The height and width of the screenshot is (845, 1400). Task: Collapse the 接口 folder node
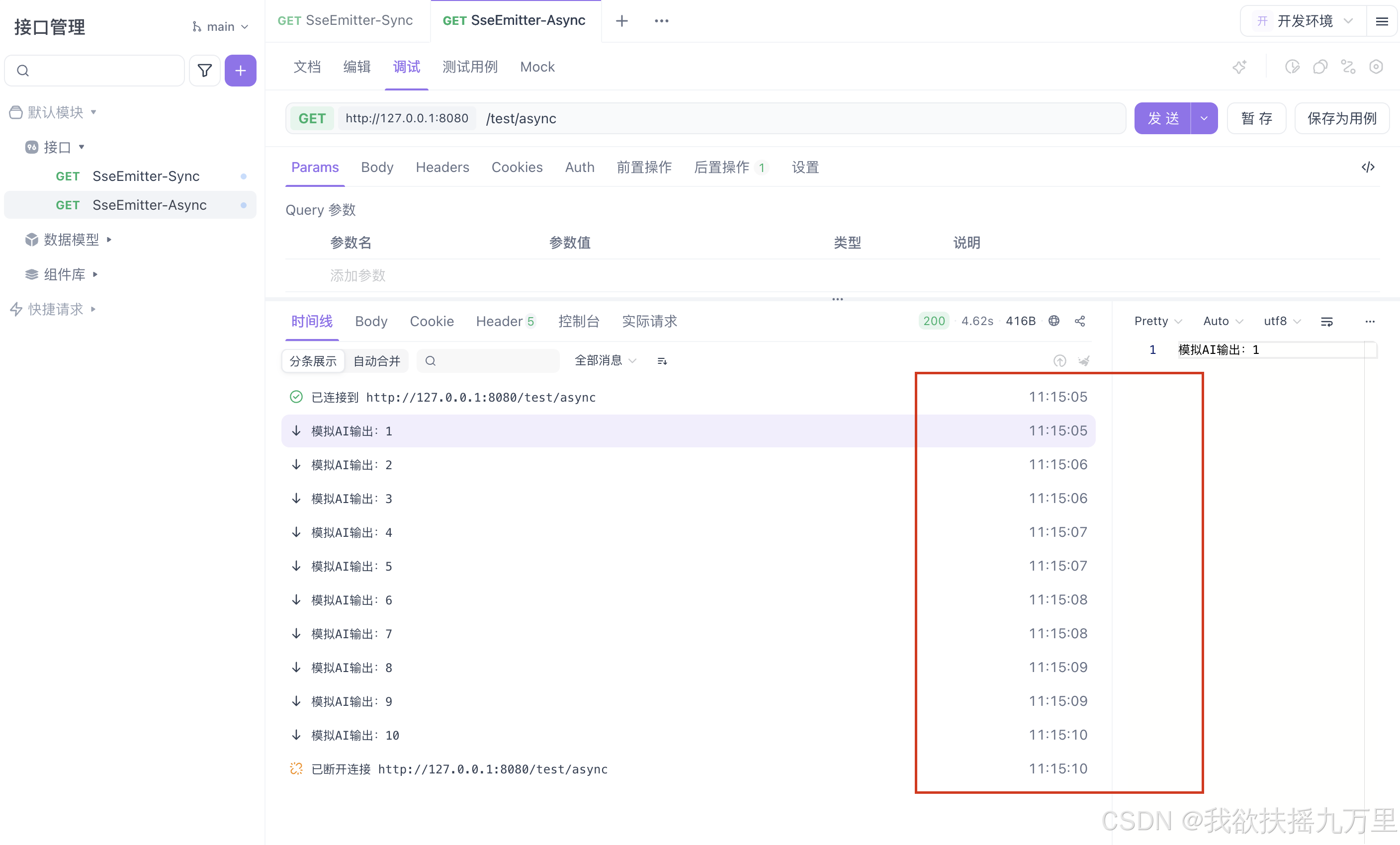point(81,147)
